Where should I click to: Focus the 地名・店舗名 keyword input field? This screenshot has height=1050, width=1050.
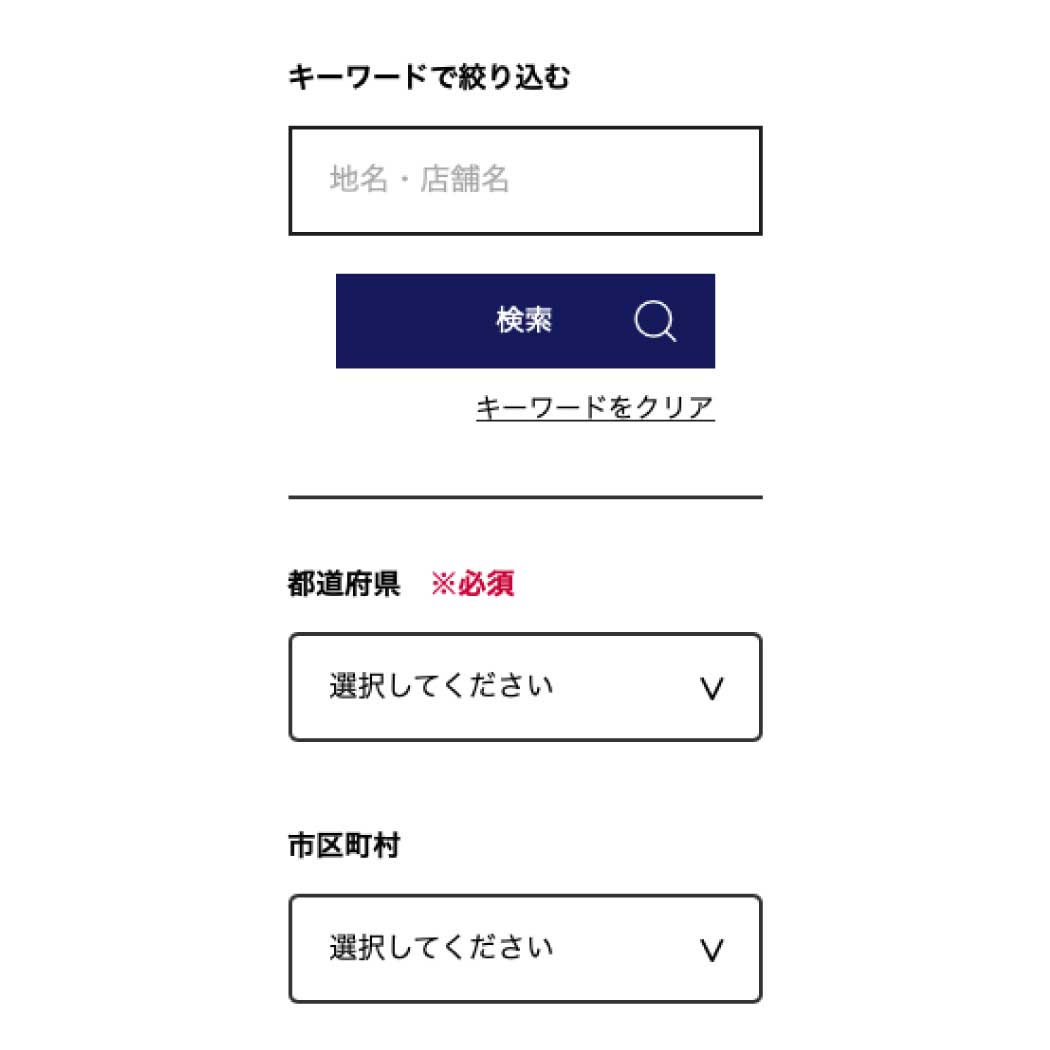[525, 181]
